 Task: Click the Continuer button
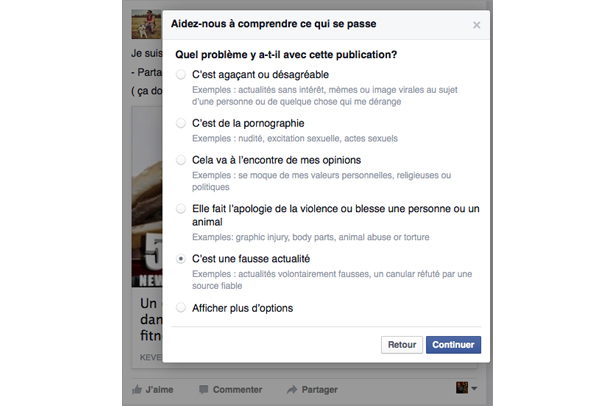coord(453,345)
